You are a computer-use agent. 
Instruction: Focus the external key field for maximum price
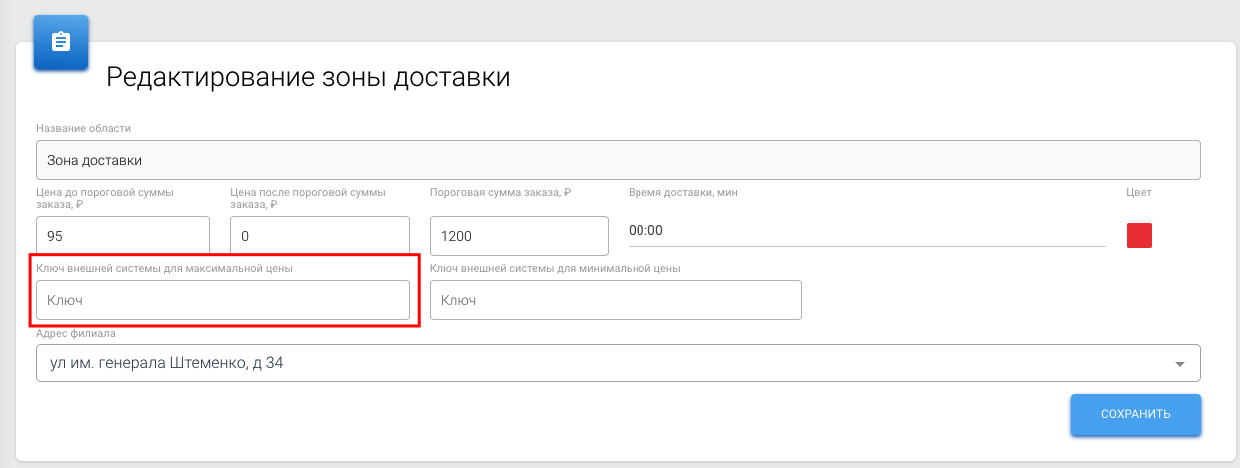click(222, 300)
